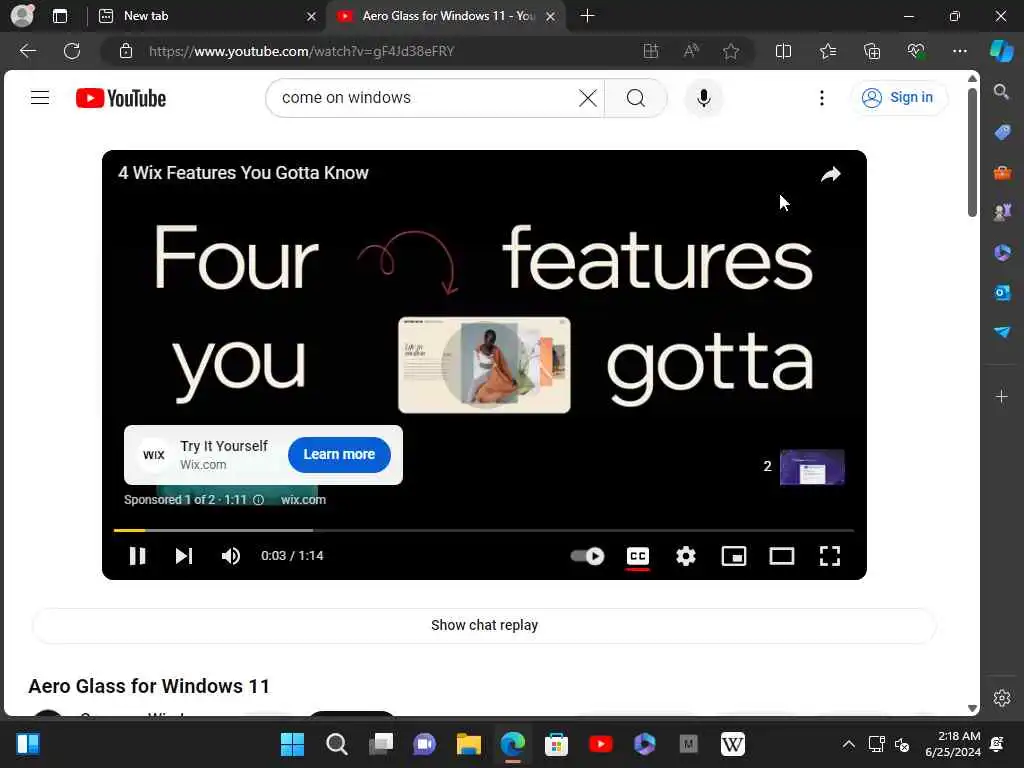
Task: Switch to theater mode
Action: 782,556
